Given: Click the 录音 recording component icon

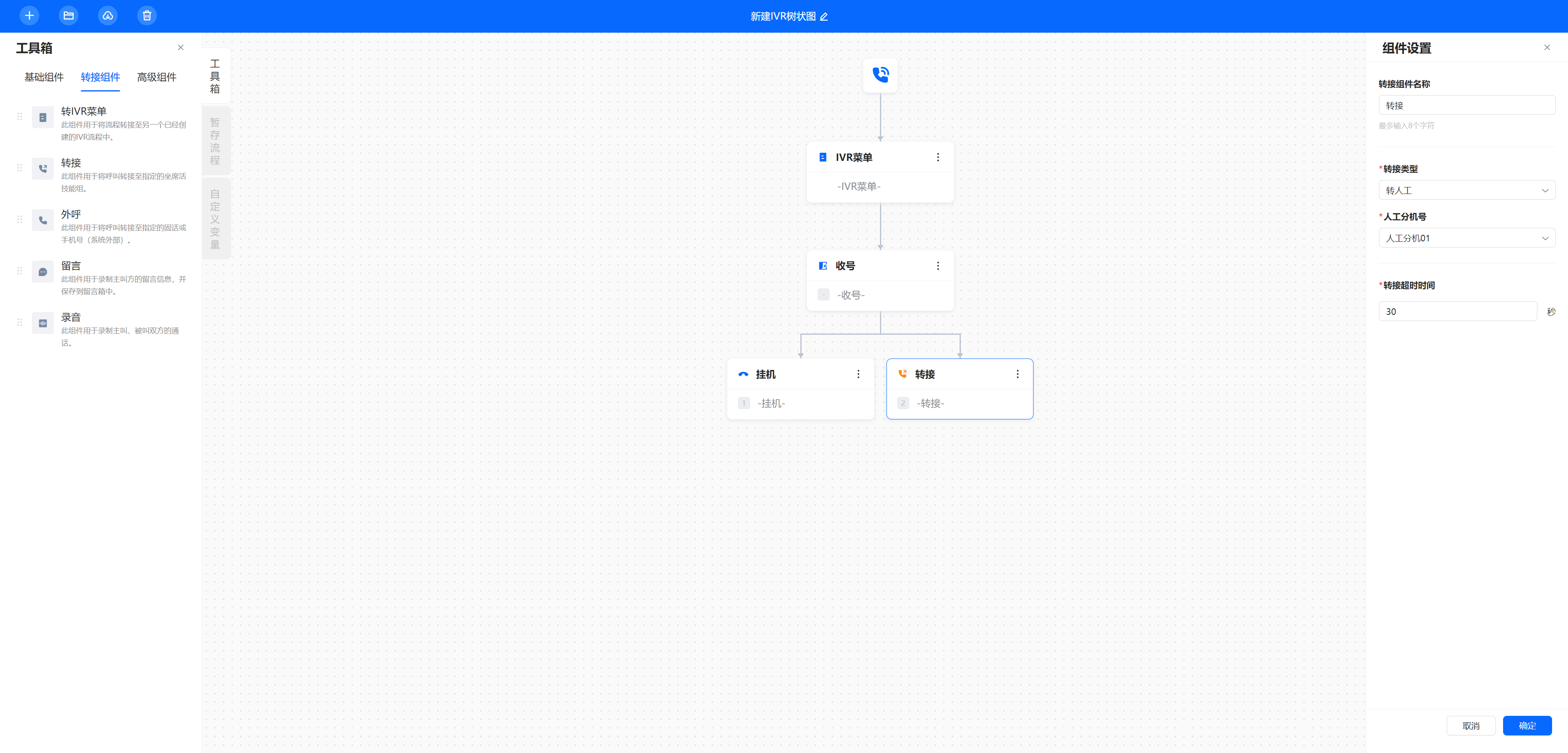Looking at the screenshot, I should point(42,323).
